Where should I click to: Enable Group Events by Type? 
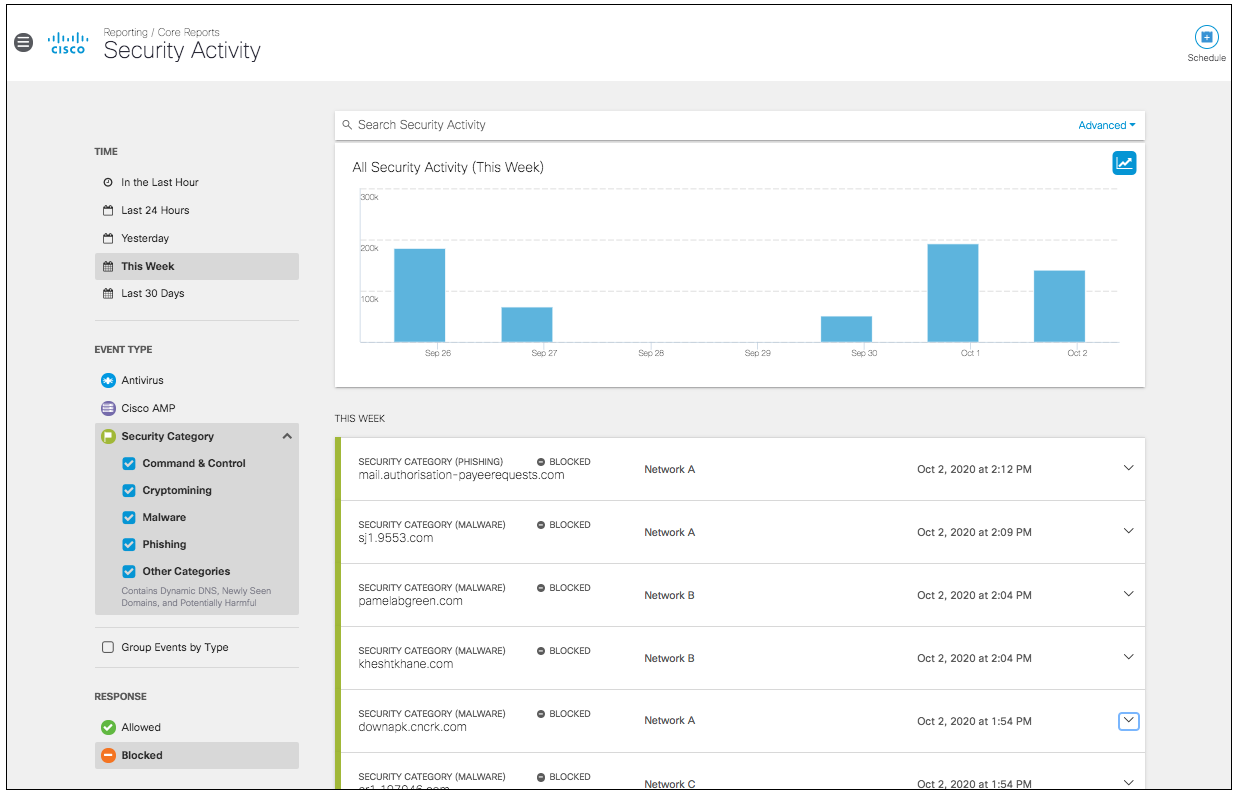(x=108, y=648)
